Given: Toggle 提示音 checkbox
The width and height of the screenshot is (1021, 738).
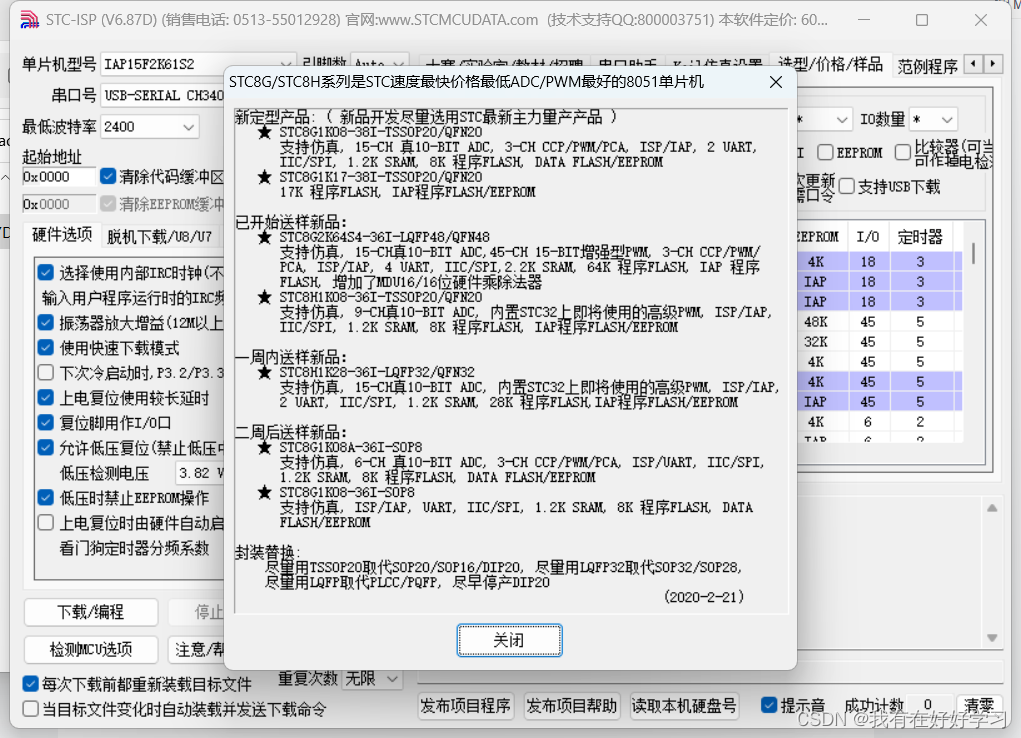Looking at the screenshot, I should [x=769, y=705].
